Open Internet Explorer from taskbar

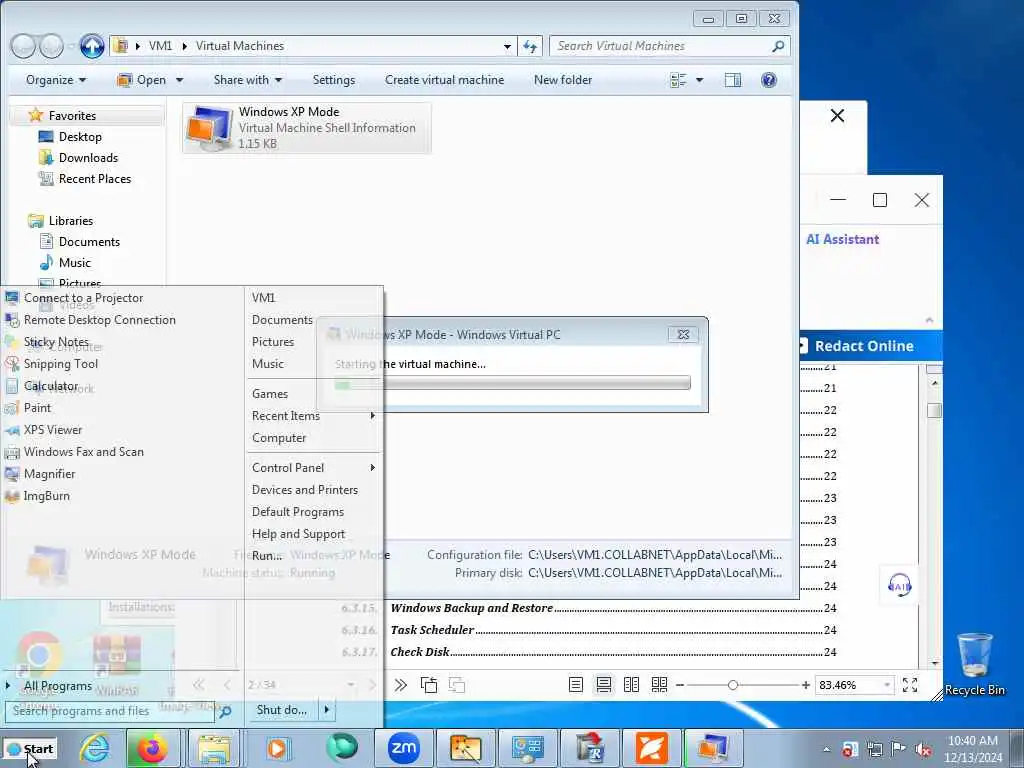click(95, 748)
